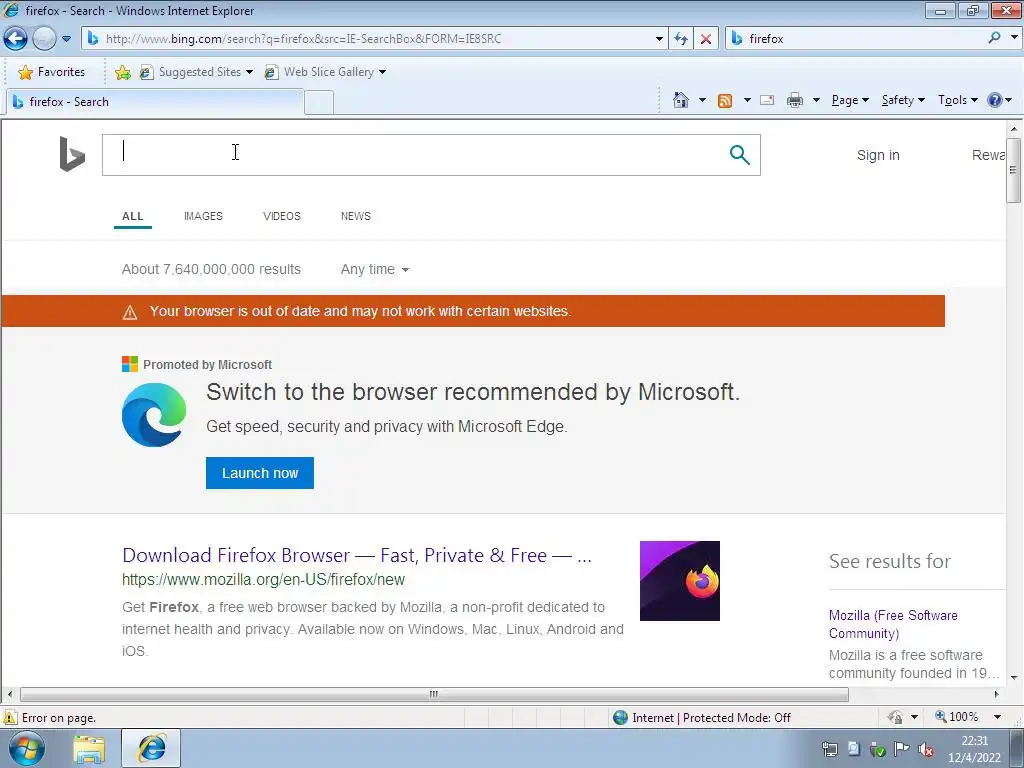
Task: Switch to the VIDEOS tab
Action: coord(281,216)
